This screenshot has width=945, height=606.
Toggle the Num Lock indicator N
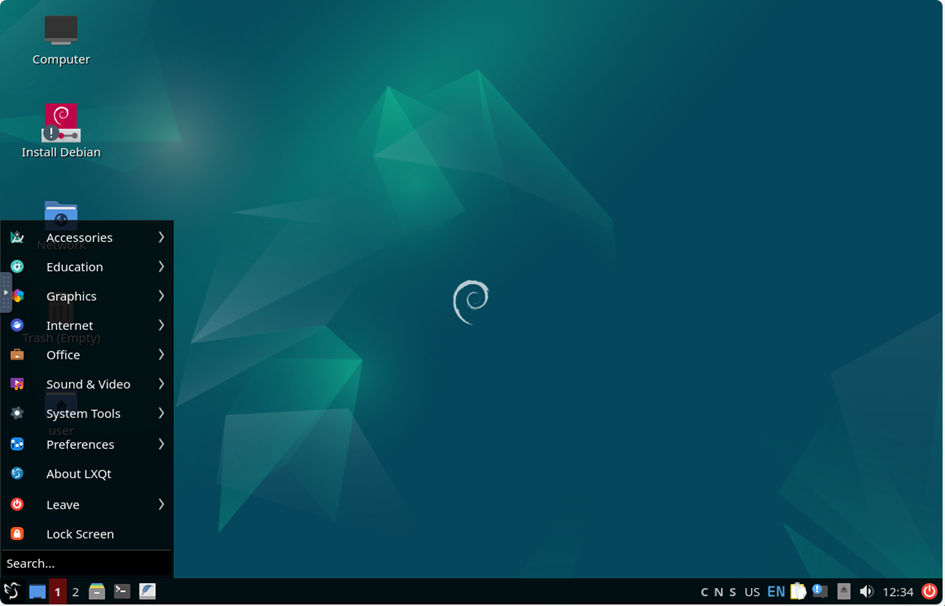point(718,592)
